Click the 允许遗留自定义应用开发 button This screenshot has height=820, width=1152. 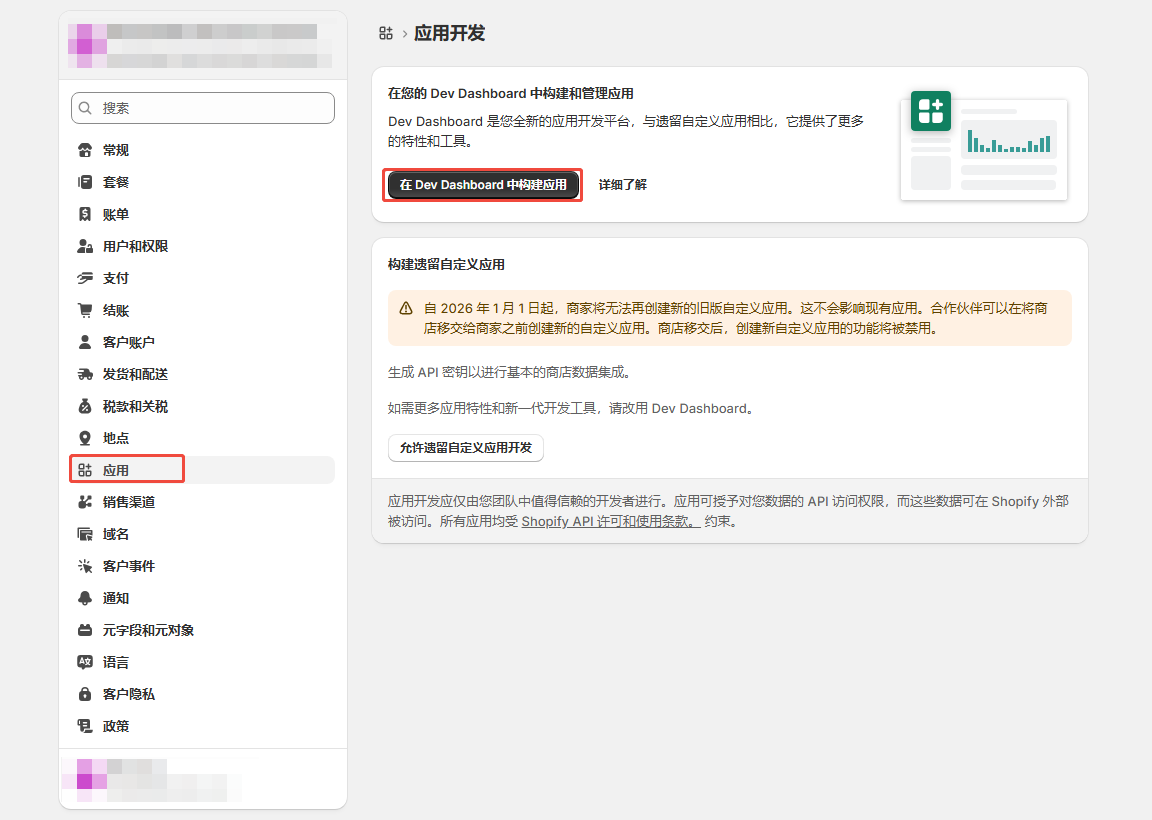[x=465, y=448]
